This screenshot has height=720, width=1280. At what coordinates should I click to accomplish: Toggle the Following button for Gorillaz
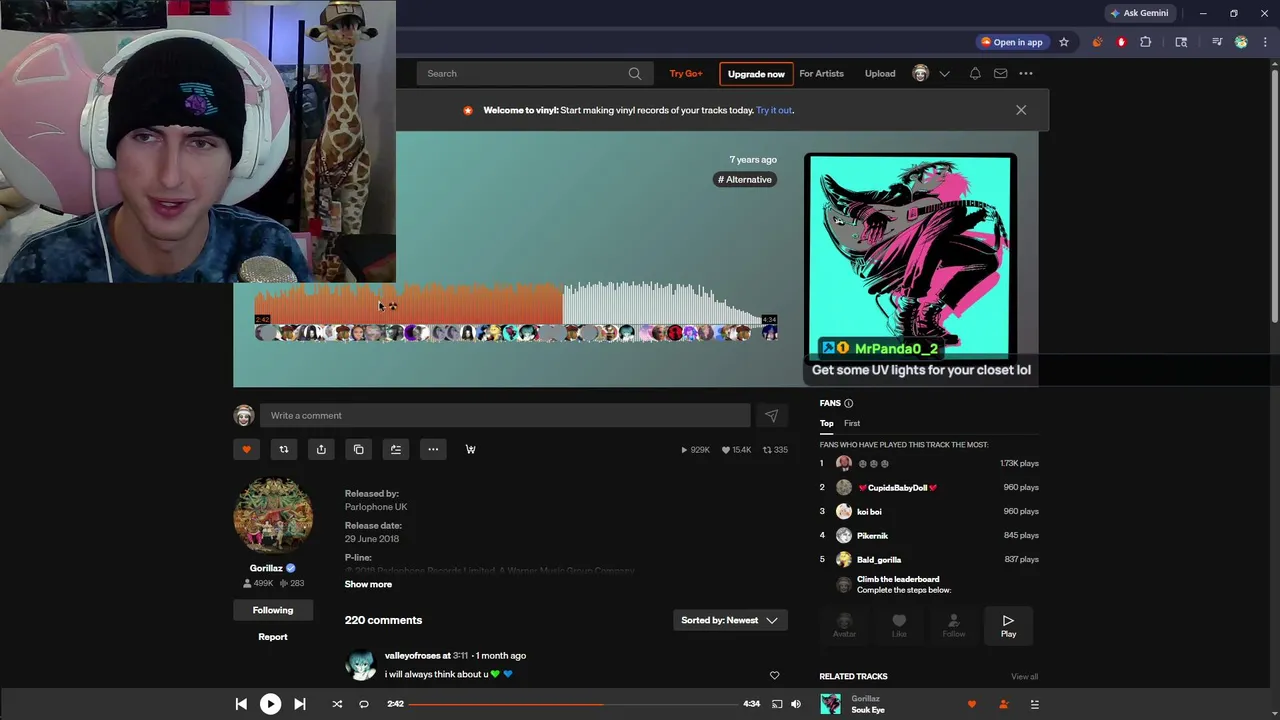273,610
